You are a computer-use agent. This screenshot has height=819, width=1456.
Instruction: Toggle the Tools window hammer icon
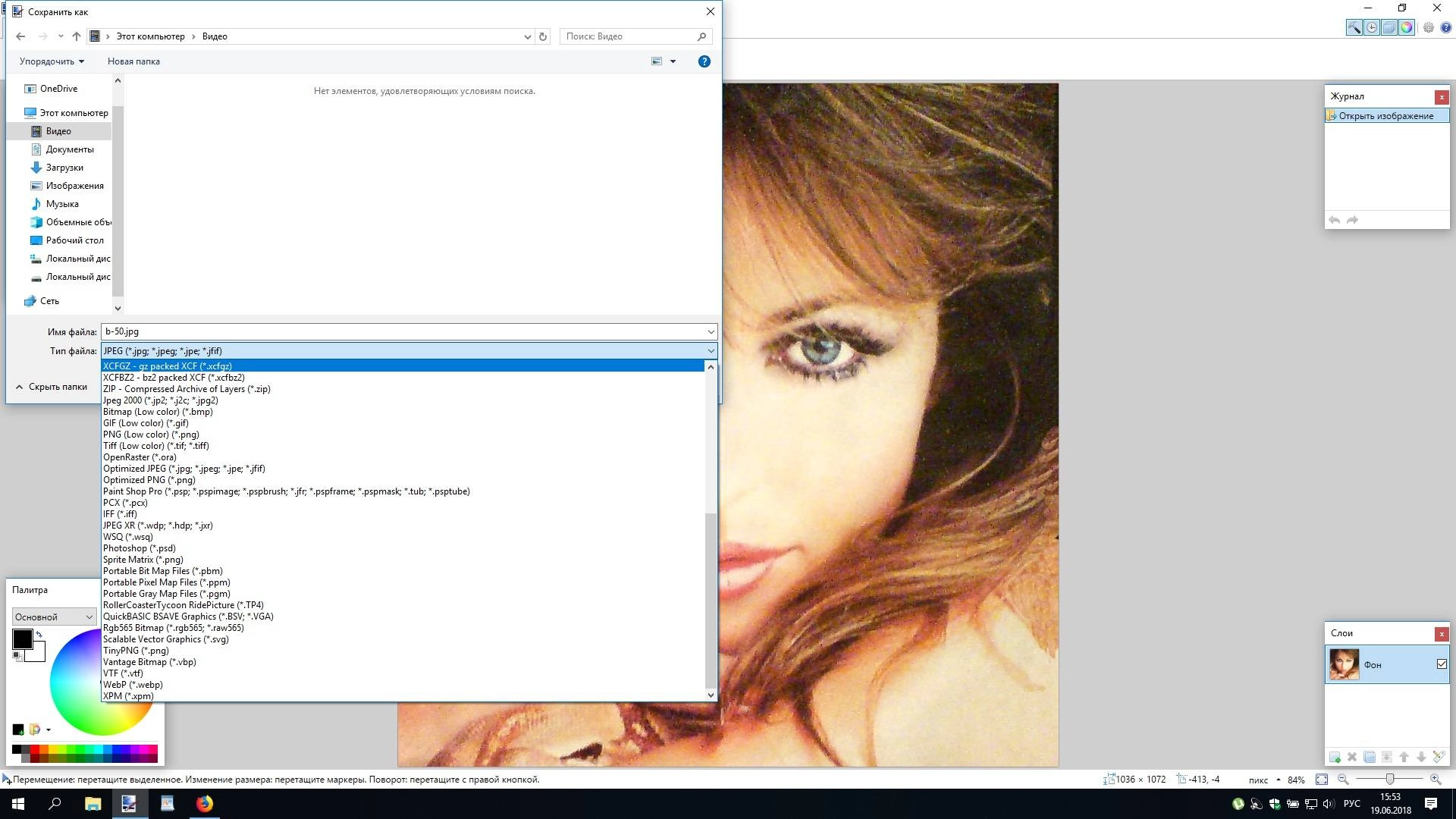(x=1354, y=27)
